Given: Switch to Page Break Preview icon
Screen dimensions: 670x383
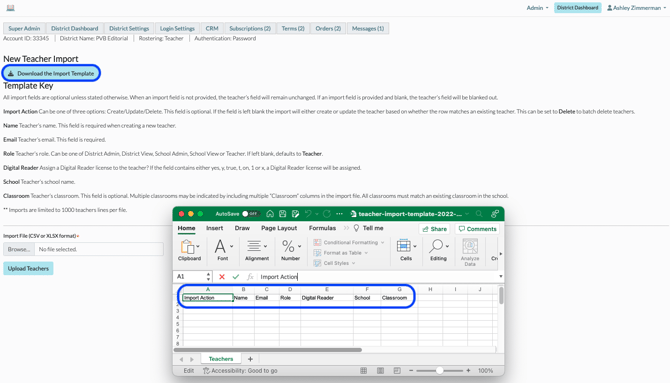Looking at the screenshot, I should [x=397, y=371].
